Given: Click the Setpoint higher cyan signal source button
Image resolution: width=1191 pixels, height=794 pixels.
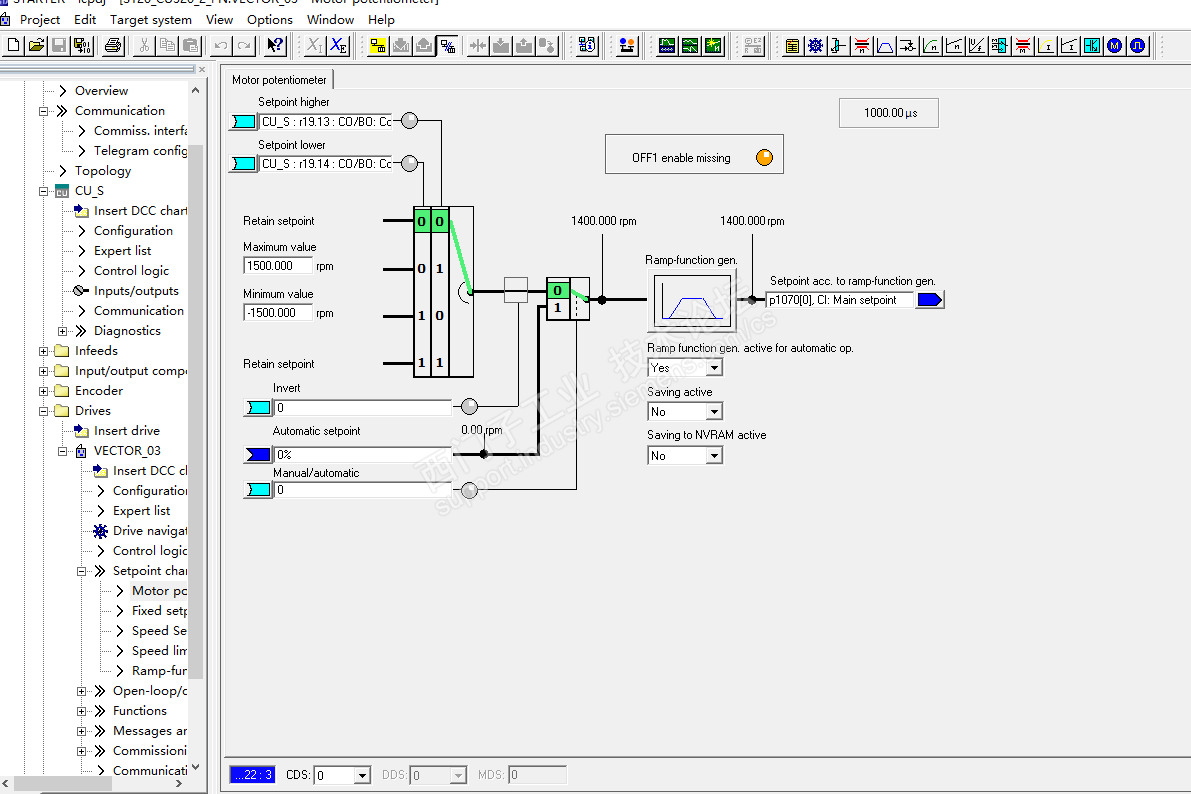Looking at the screenshot, I should pyautogui.click(x=243, y=121).
